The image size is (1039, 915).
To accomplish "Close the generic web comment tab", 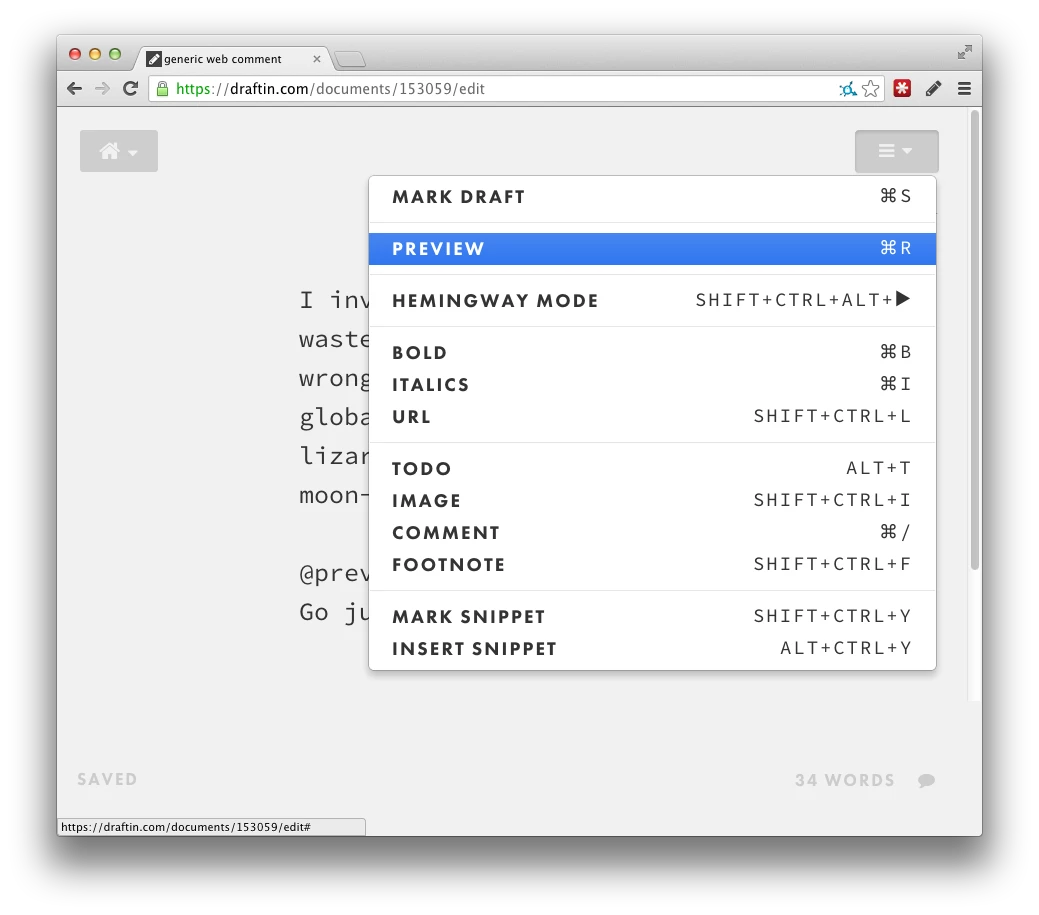I will point(317,59).
